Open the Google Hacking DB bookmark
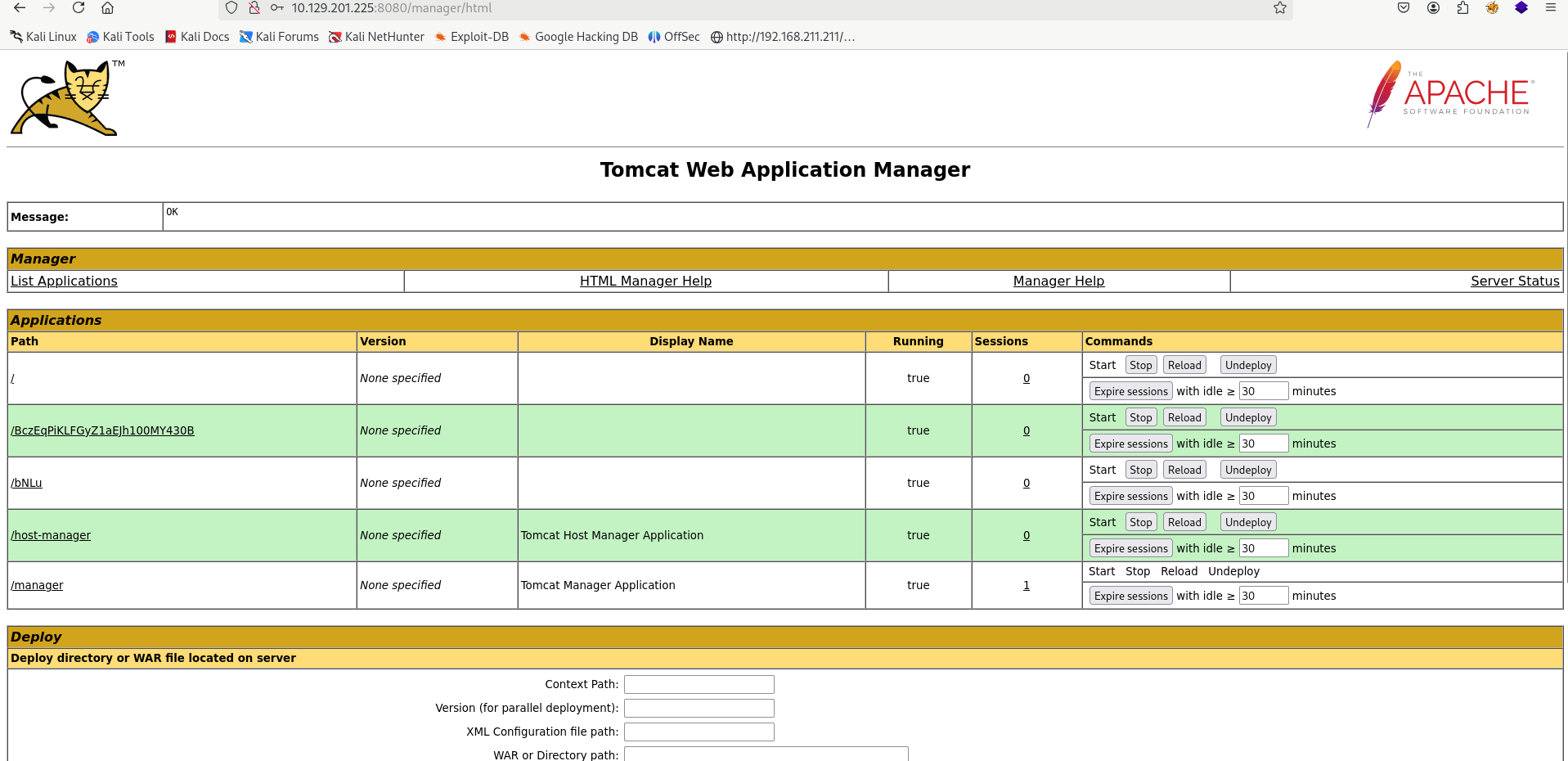The width and height of the screenshot is (1568, 761). coord(578,37)
